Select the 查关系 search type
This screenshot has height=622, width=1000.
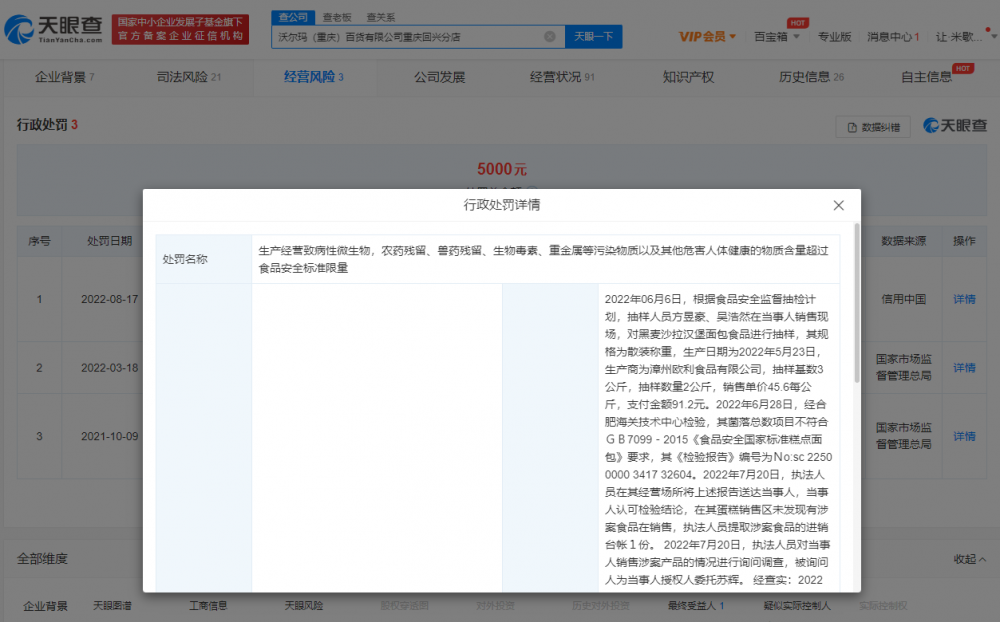380,17
